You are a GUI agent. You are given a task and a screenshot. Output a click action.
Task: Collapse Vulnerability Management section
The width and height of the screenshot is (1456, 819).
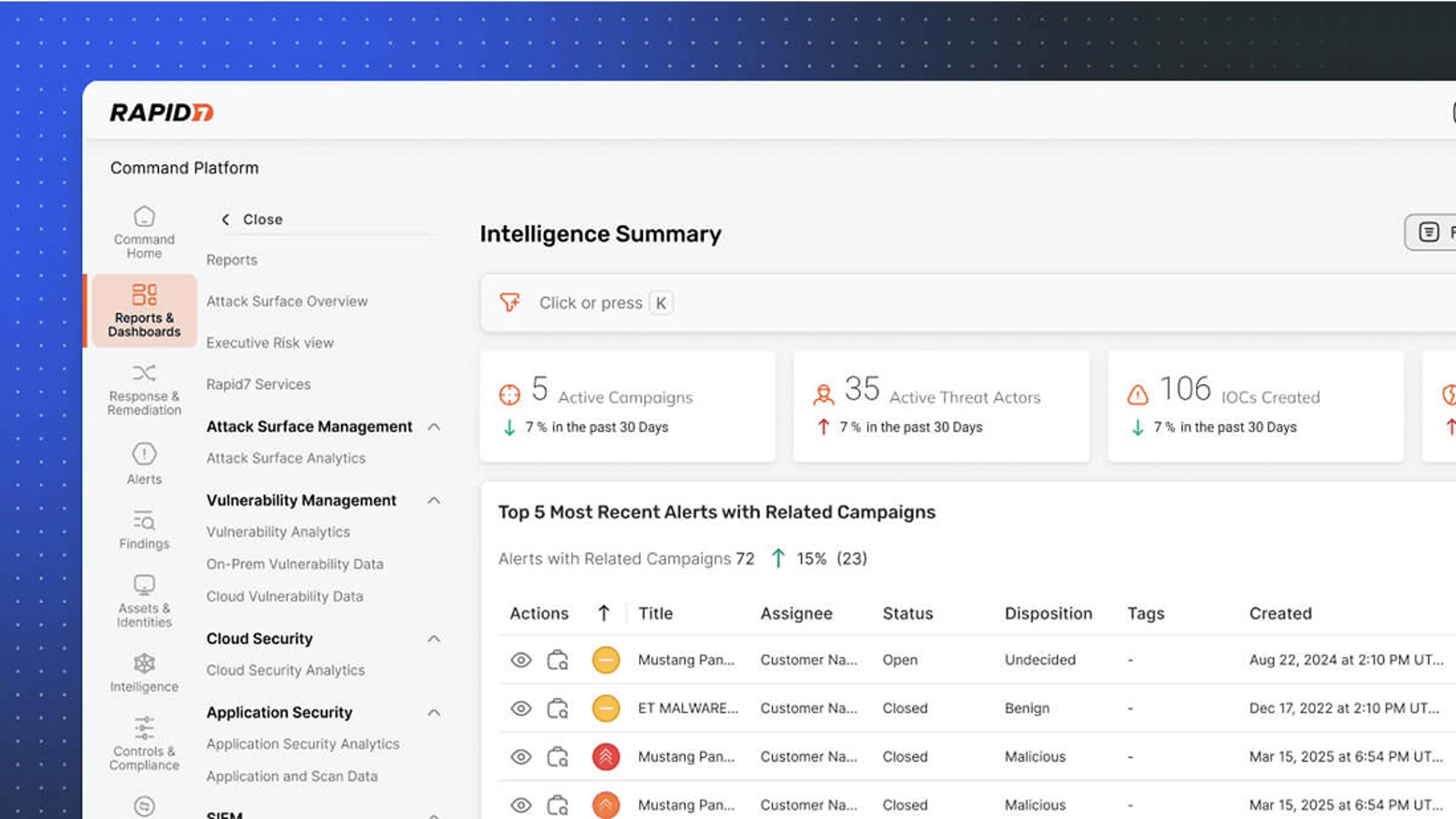point(433,500)
